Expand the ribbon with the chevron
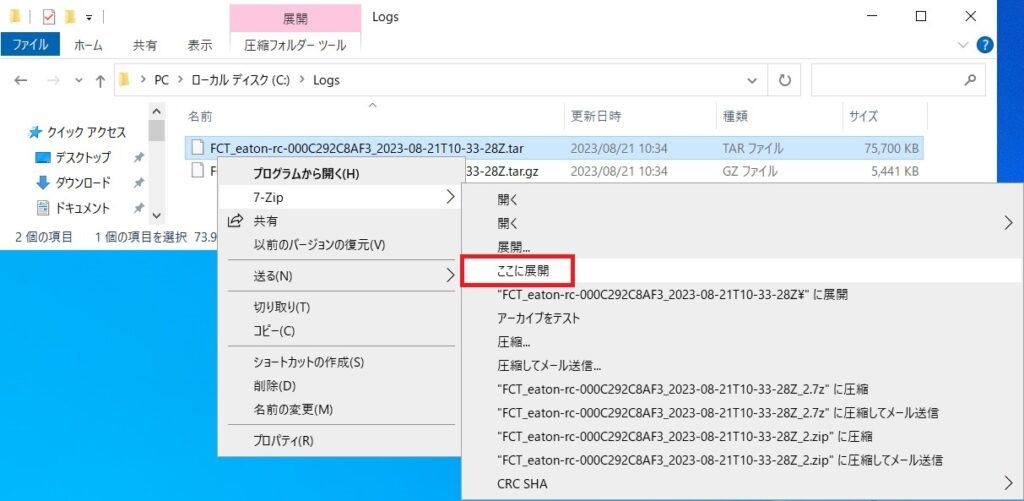The image size is (1024, 501). pos(963,45)
